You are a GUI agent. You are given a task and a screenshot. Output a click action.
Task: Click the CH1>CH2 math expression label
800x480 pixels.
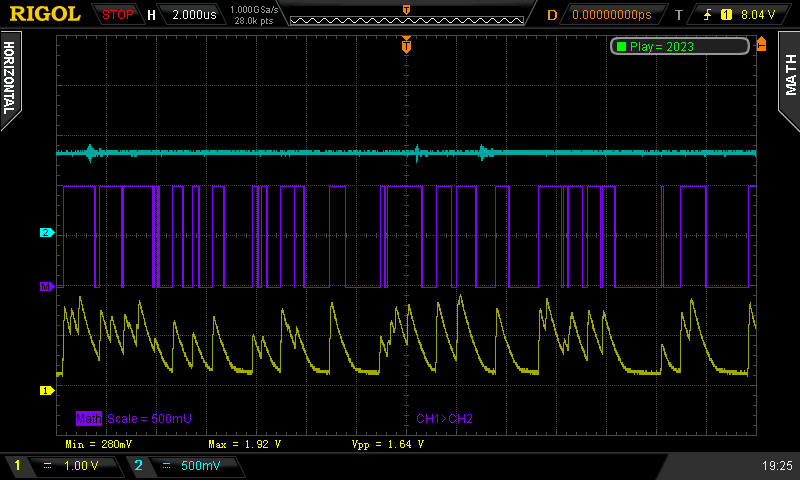tap(444, 418)
